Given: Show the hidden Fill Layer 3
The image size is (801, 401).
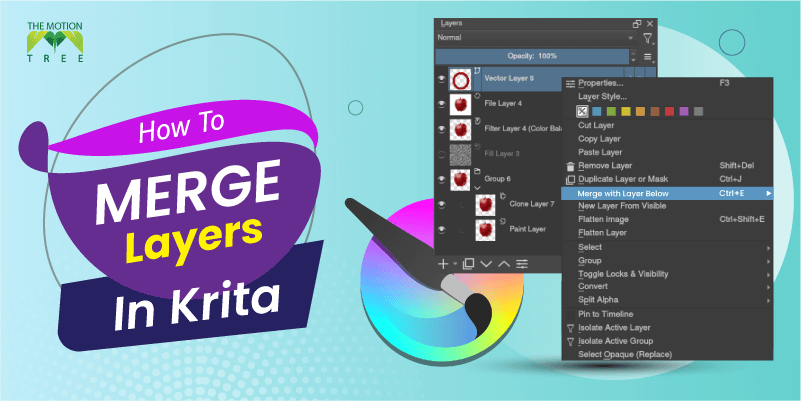Looking at the screenshot, I should pos(442,154).
